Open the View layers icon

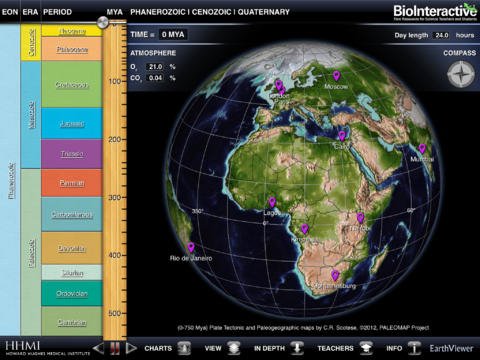(234, 348)
